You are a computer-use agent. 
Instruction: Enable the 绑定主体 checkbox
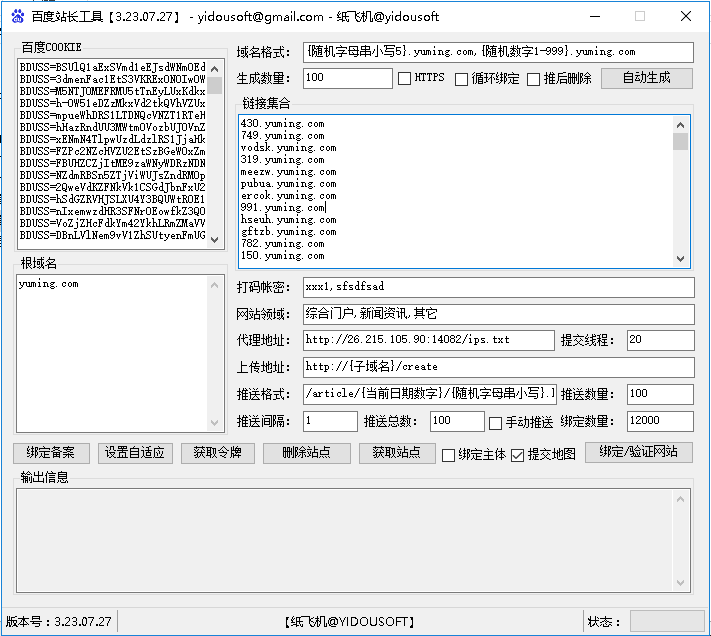pos(448,455)
